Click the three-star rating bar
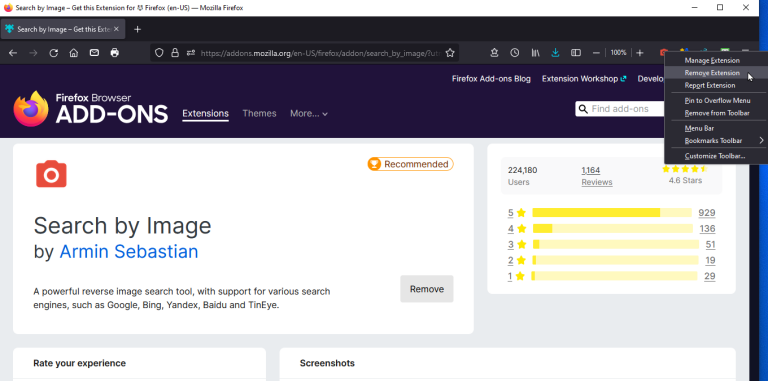Screen dimensions: 768x381 tap(616, 244)
